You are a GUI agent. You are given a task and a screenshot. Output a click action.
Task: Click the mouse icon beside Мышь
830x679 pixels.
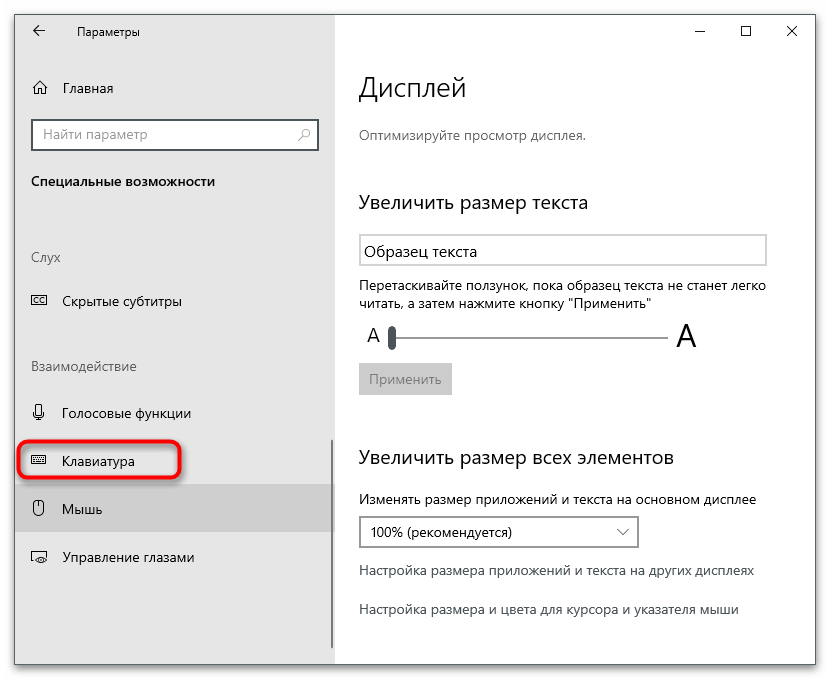click(x=39, y=508)
